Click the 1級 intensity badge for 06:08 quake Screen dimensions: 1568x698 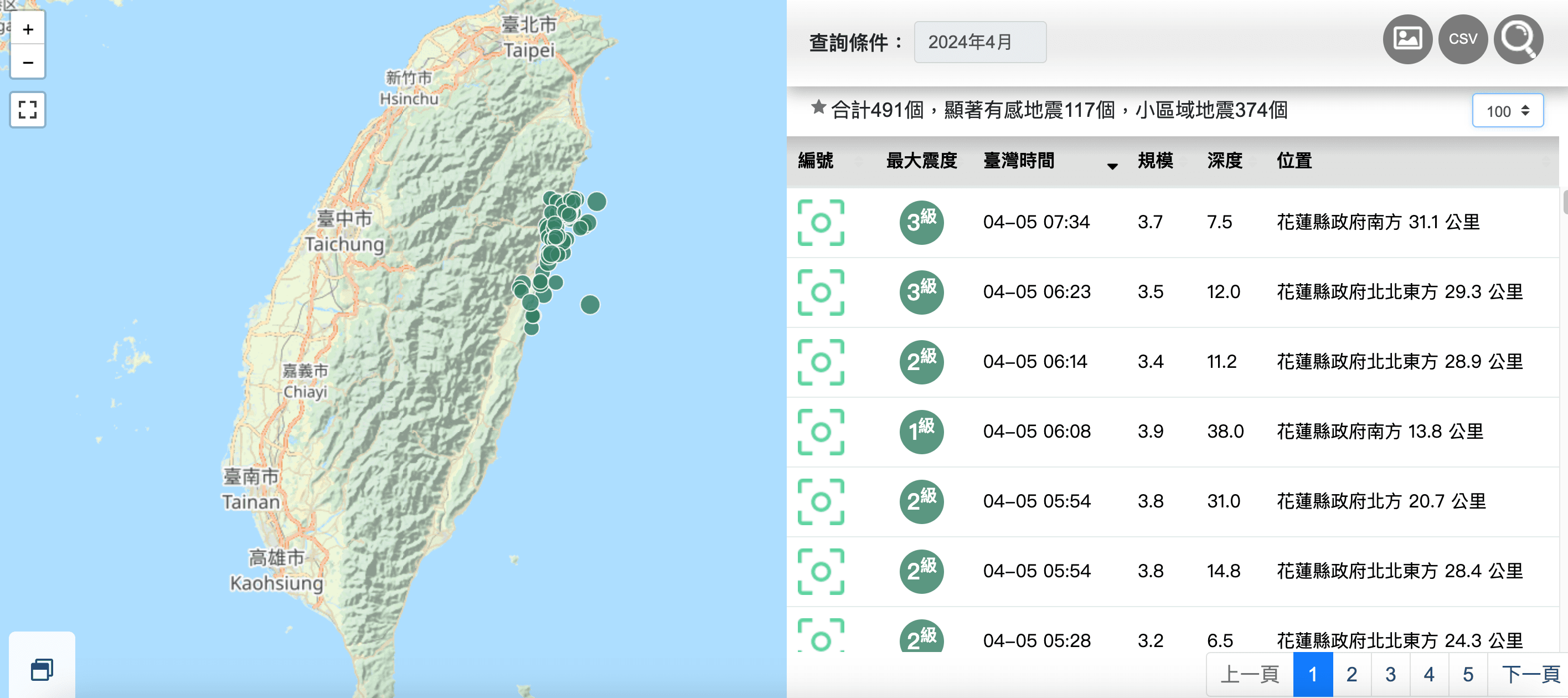coord(921,432)
